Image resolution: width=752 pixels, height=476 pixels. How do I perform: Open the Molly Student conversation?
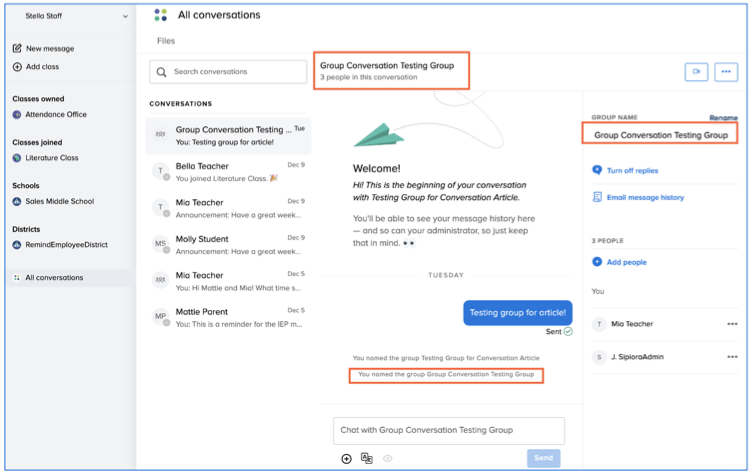coord(228,245)
